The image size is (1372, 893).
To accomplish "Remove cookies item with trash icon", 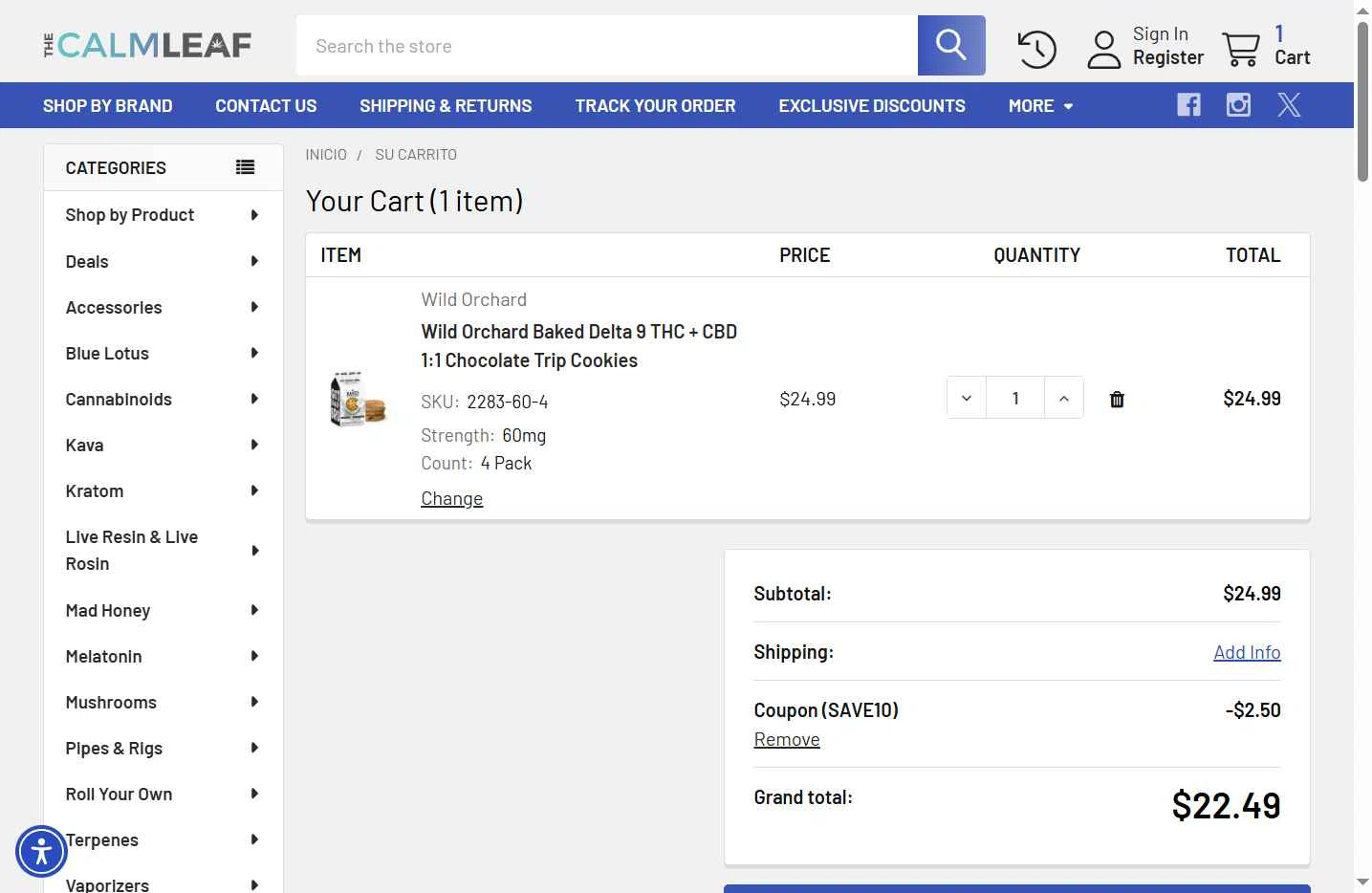I will [x=1117, y=399].
